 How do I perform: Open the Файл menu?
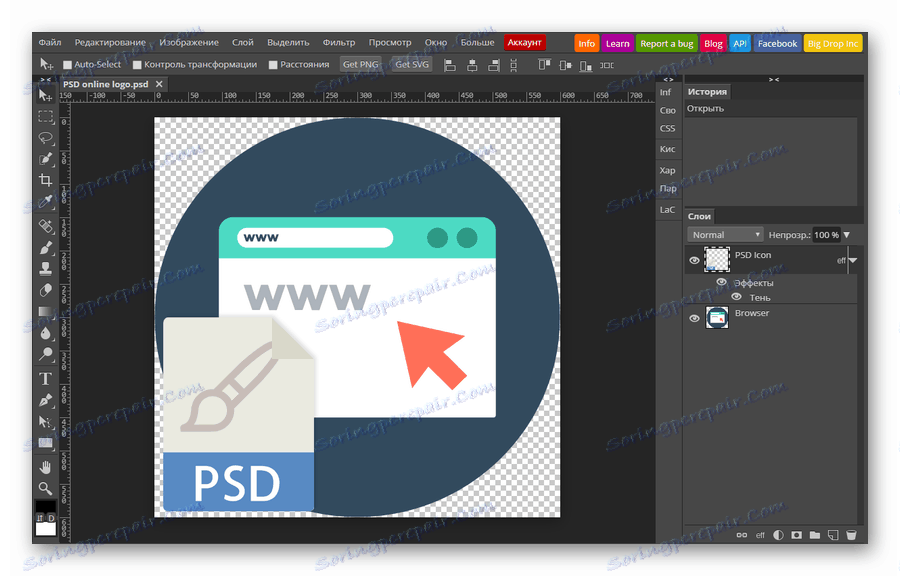[50, 42]
